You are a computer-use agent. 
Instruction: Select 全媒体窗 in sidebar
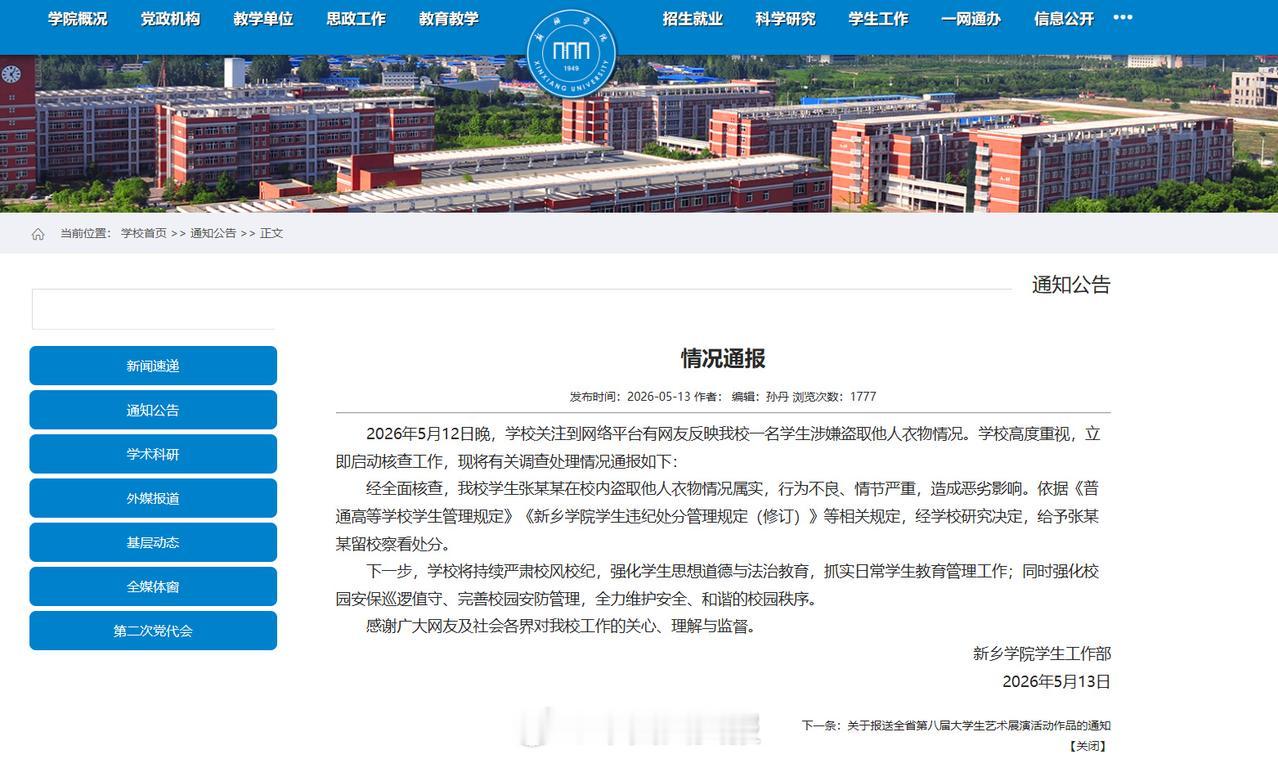[153, 586]
